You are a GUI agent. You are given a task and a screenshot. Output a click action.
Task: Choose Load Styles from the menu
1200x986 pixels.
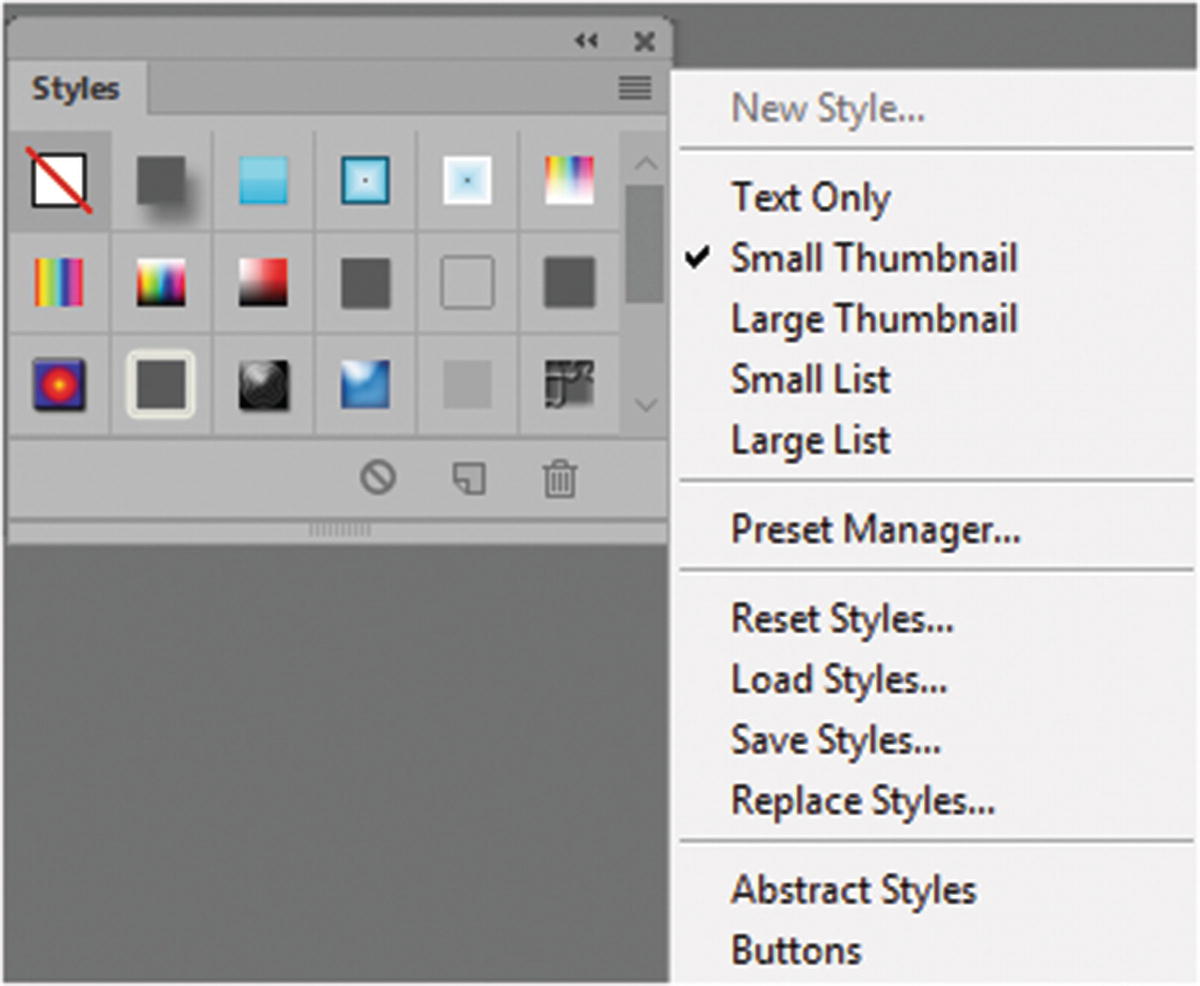point(838,680)
